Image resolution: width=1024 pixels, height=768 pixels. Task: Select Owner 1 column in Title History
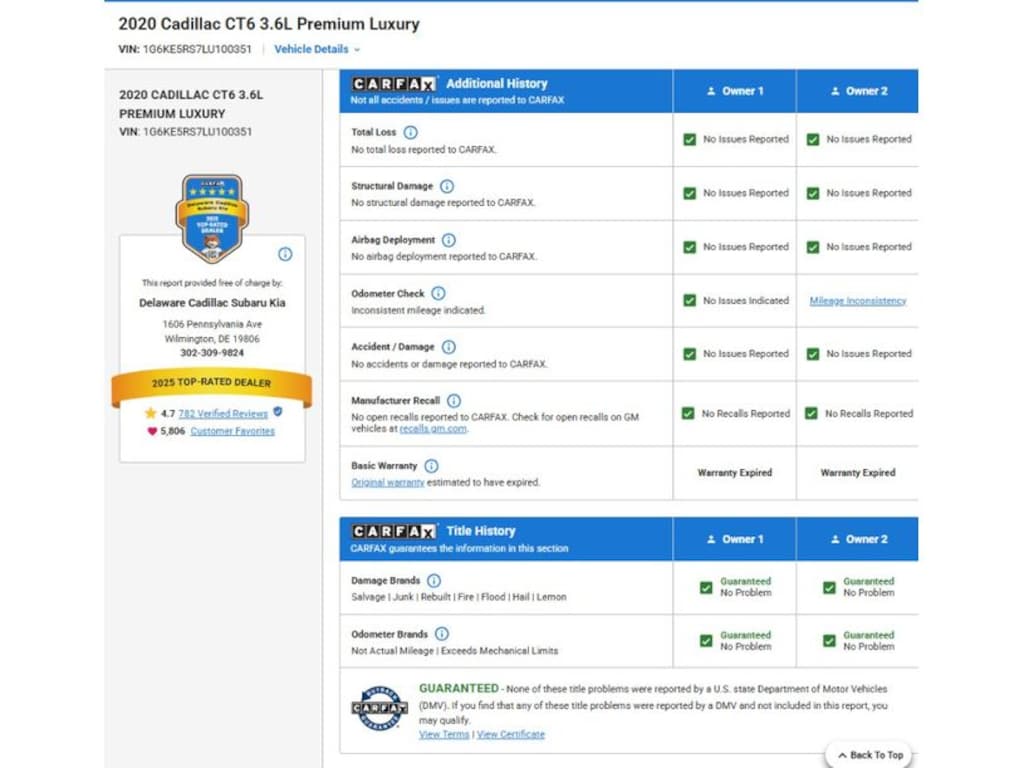[734, 539]
